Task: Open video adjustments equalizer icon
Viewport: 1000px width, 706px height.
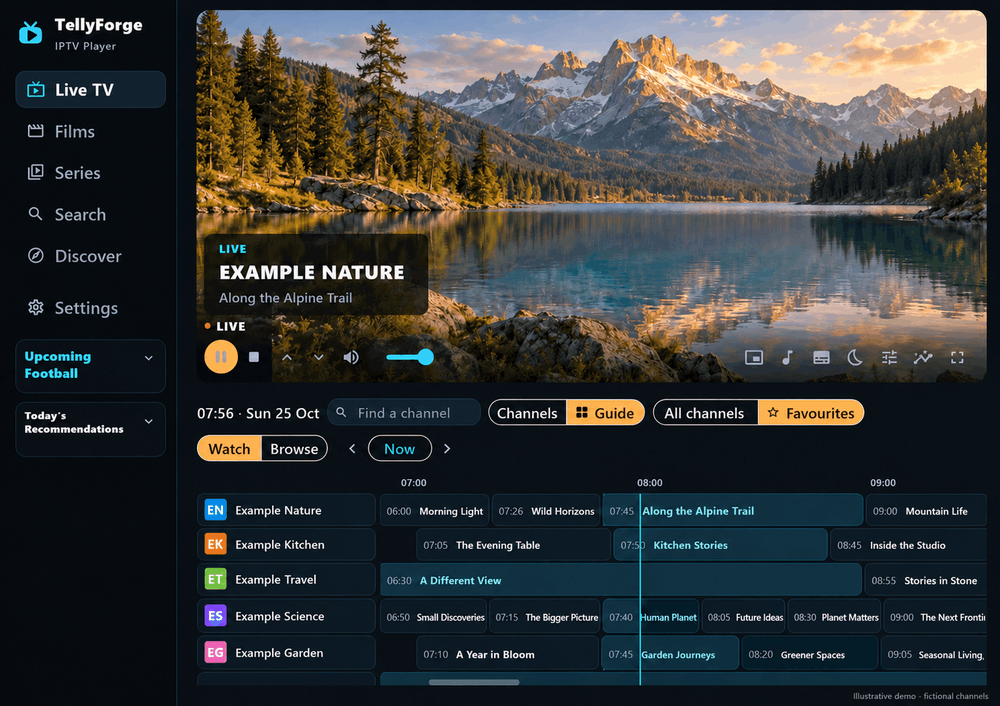Action: [x=889, y=358]
